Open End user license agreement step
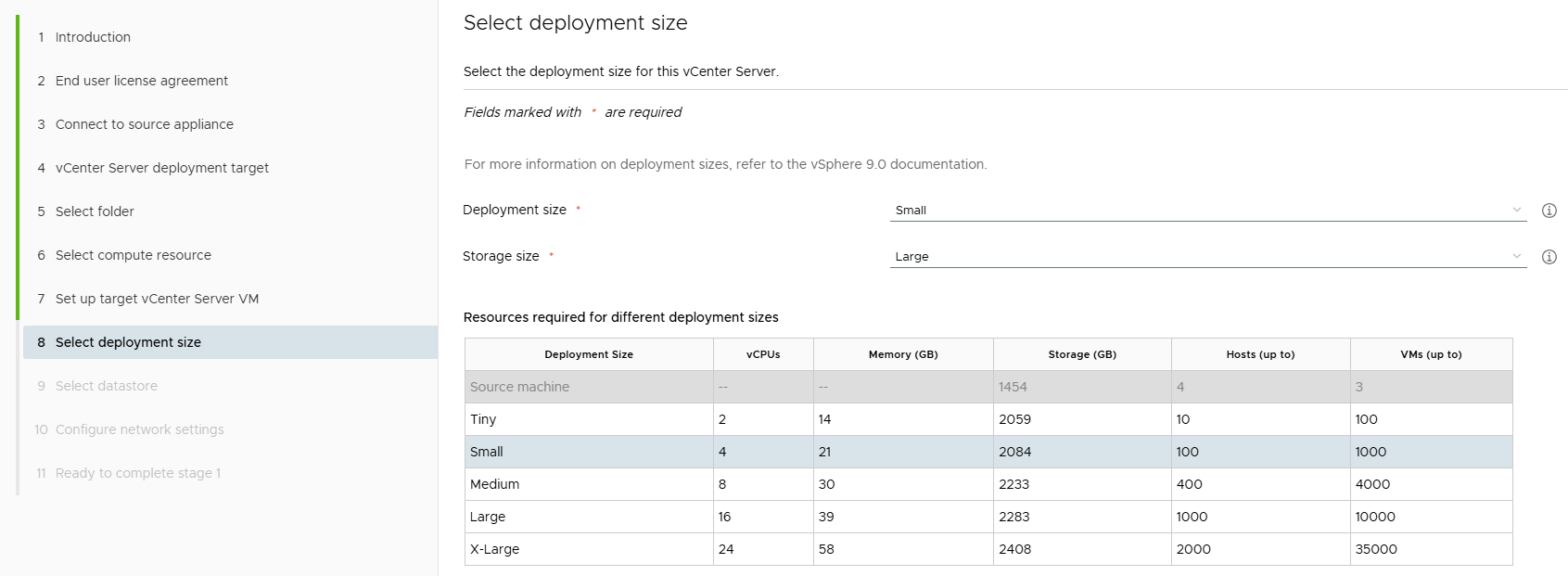Image resolution: width=1568 pixels, height=576 pixels. tap(141, 81)
